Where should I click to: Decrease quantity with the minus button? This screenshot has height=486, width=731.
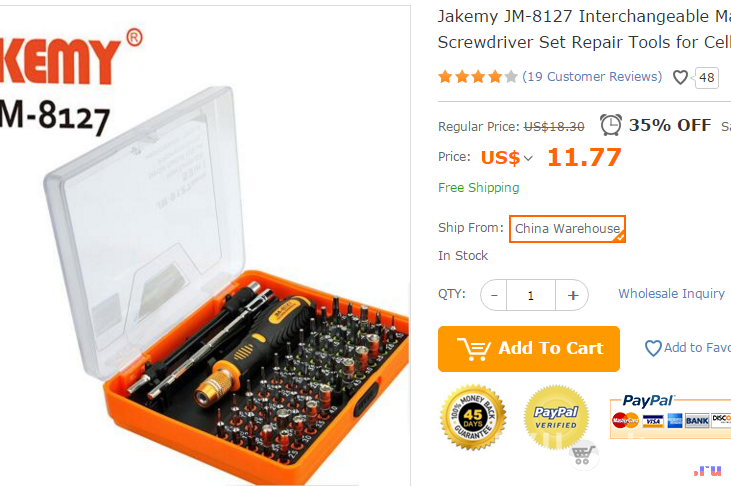pyautogui.click(x=494, y=295)
